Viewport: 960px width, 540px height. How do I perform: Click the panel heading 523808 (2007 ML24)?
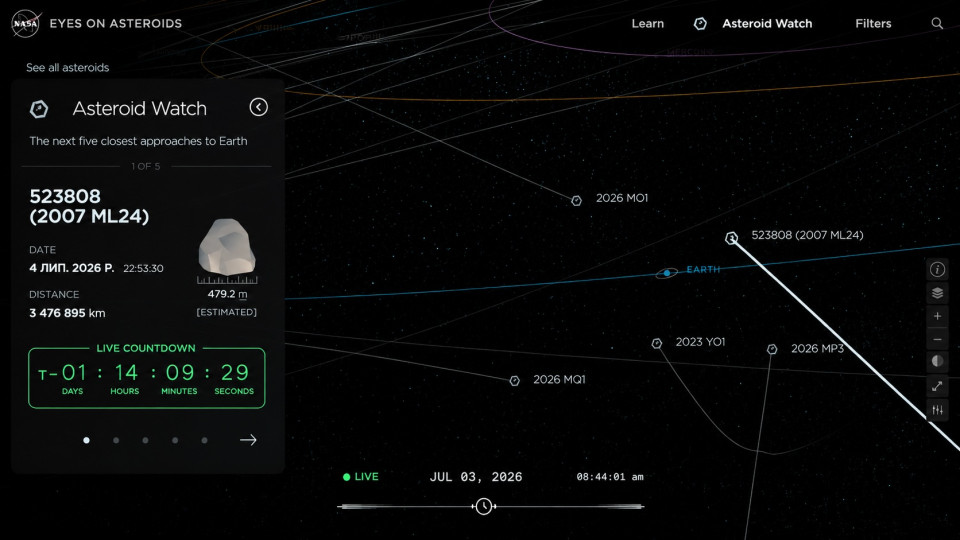(89, 206)
